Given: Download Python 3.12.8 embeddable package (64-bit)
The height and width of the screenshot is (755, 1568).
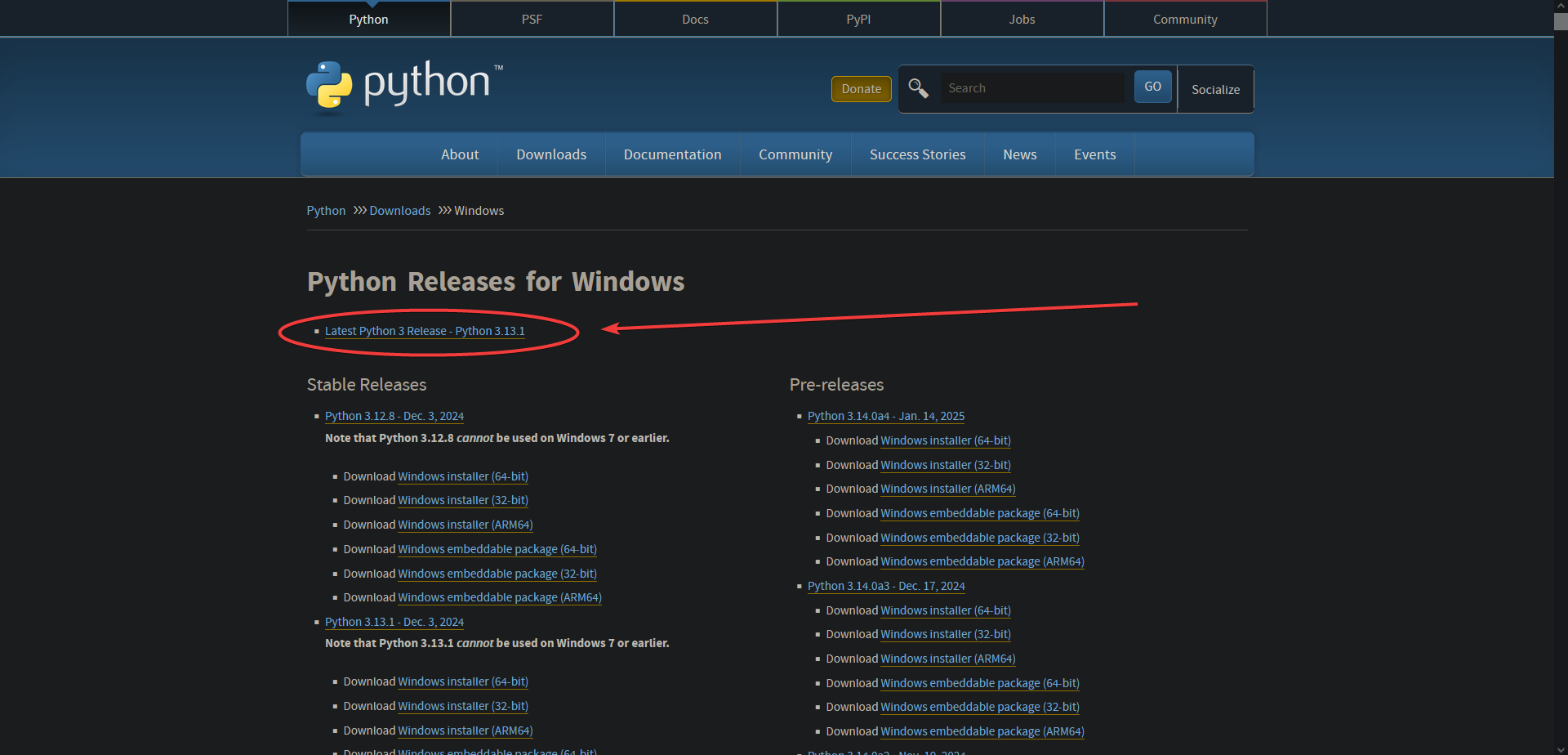Looking at the screenshot, I should (x=497, y=549).
